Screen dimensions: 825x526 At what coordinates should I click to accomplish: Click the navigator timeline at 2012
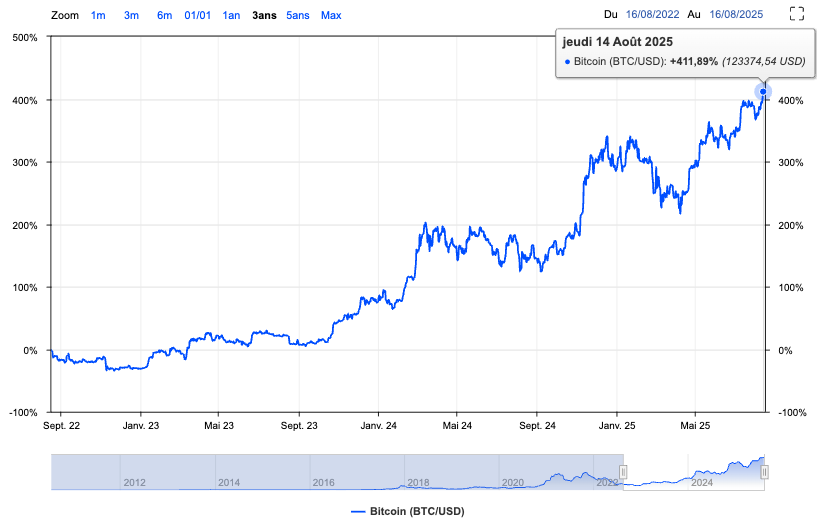[x=134, y=482]
